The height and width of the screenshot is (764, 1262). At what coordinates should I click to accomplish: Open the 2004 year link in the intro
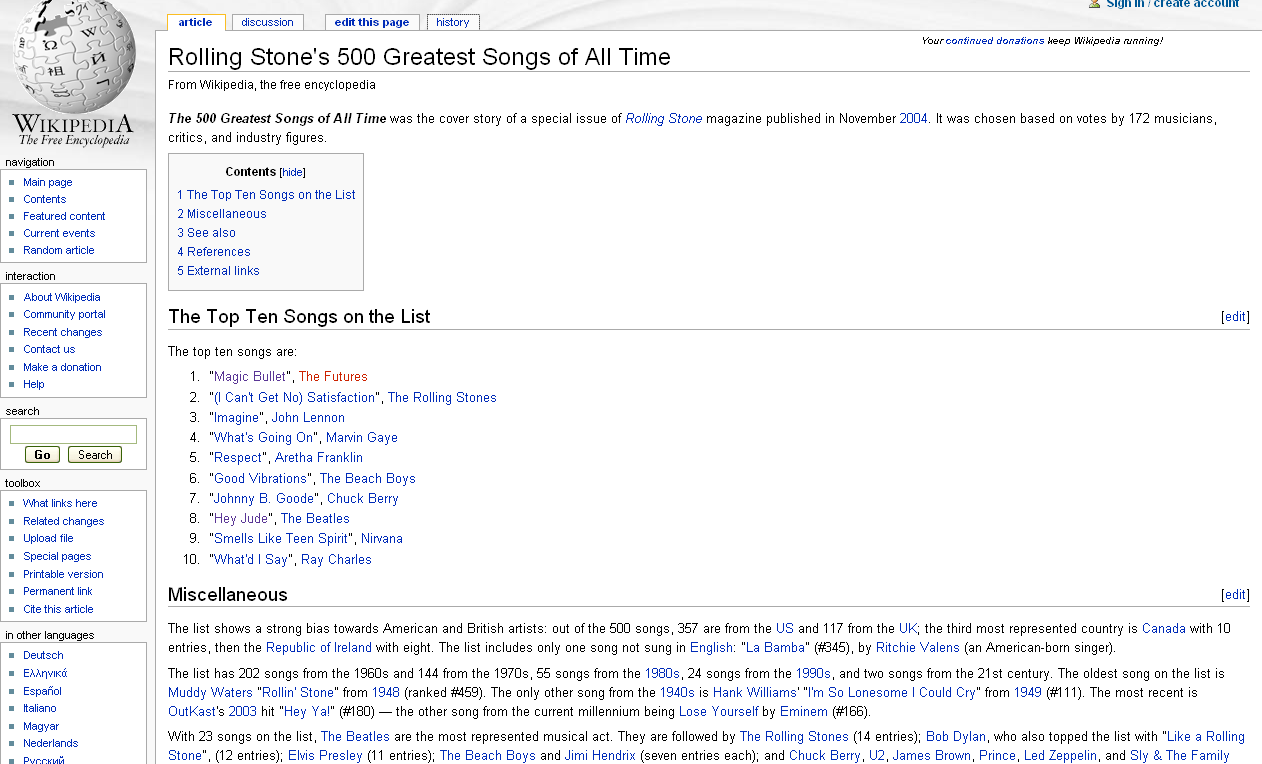914,119
